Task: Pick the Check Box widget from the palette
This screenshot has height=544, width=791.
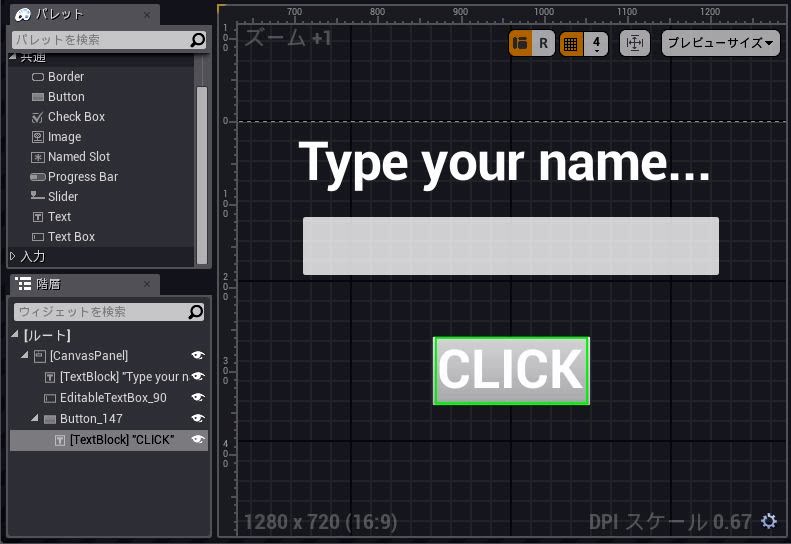Action: click(75, 117)
